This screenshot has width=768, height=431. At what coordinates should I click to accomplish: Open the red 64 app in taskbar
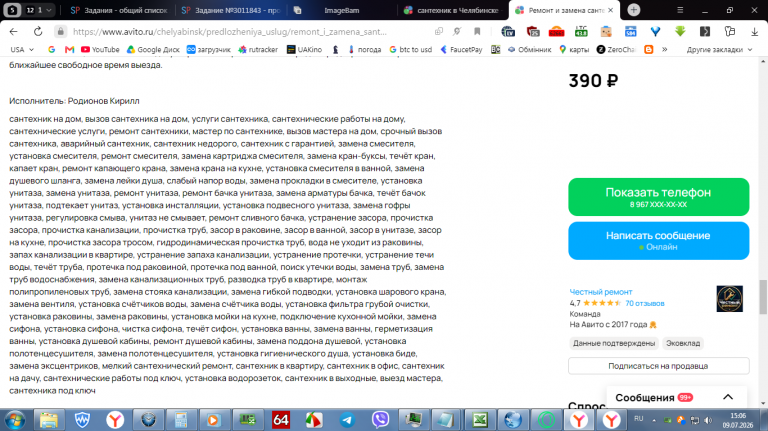(281, 420)
